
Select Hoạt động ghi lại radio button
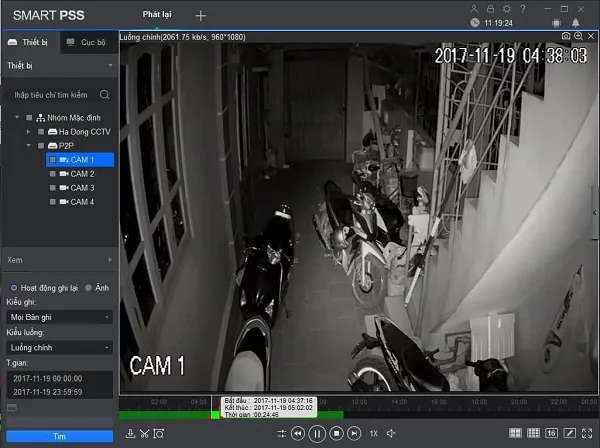point(14,287)
